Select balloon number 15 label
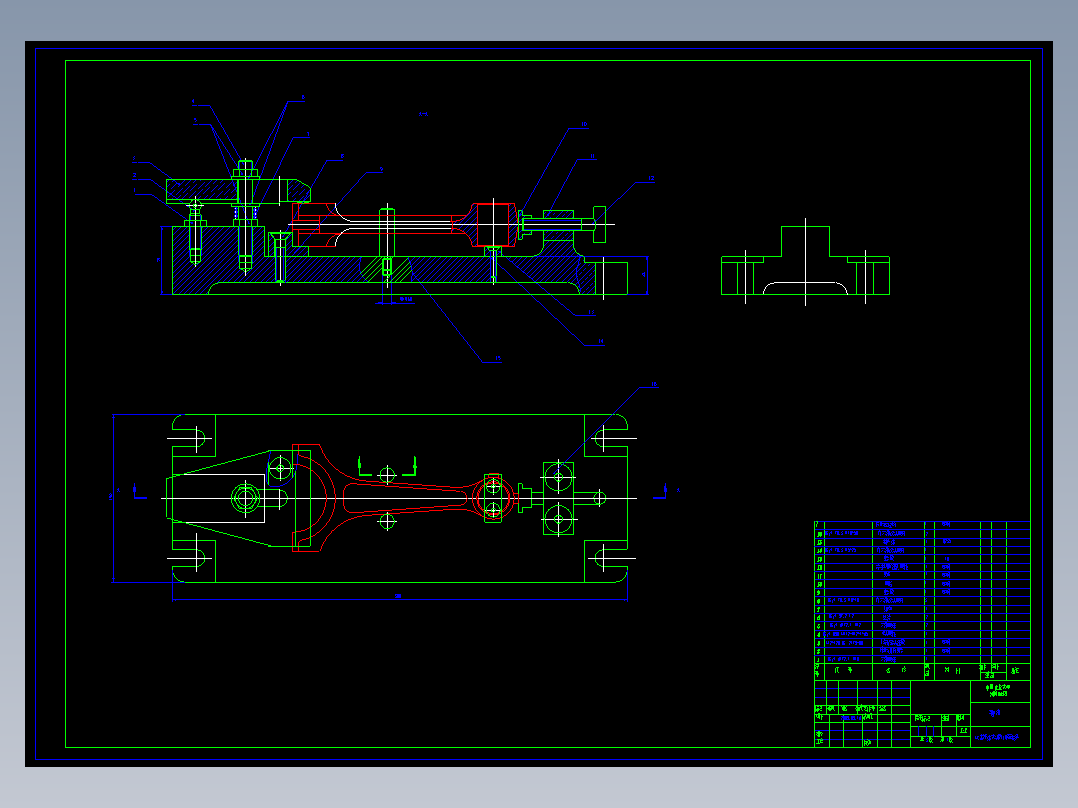Image resolution: width=1078 pixels, height=808 pixels. click(498, 359)
